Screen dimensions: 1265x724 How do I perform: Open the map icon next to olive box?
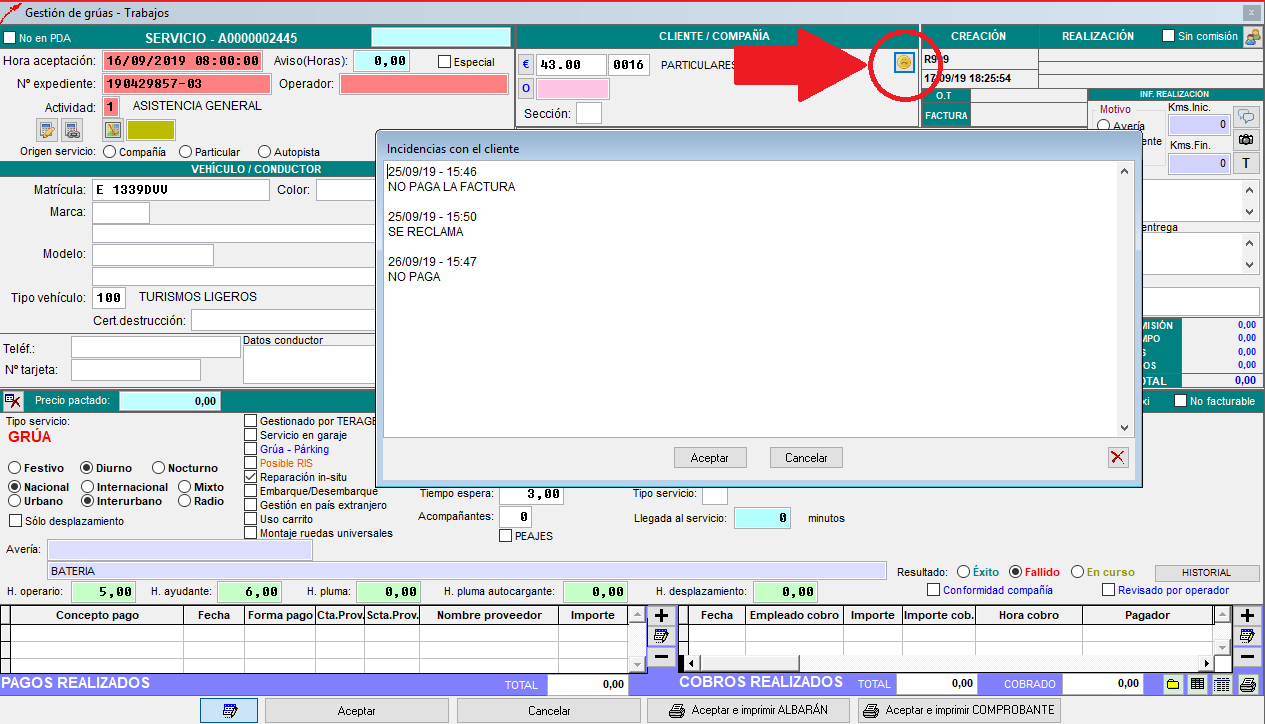(113, 130)
